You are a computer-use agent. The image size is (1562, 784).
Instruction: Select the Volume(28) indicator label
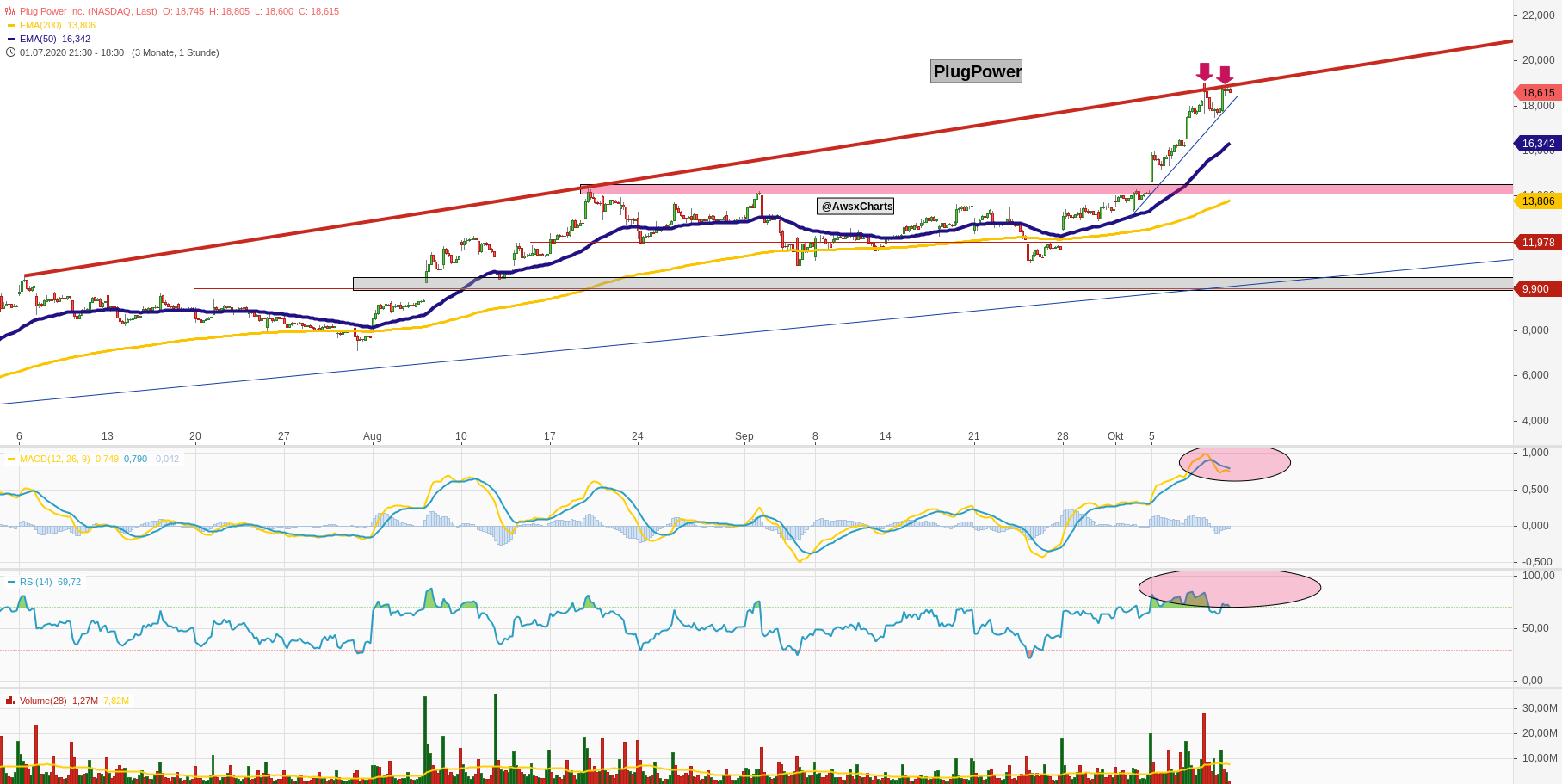coord(43,701)
